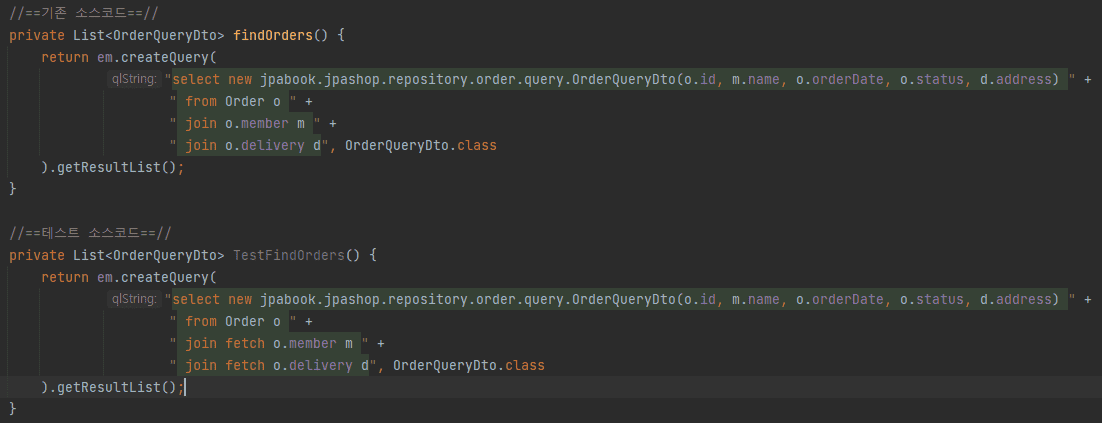Click the qlString hint inside TestFindOrders method
Image resolution: width=1102 pixels, height=423 pixels.
click(x=134, y=299)
